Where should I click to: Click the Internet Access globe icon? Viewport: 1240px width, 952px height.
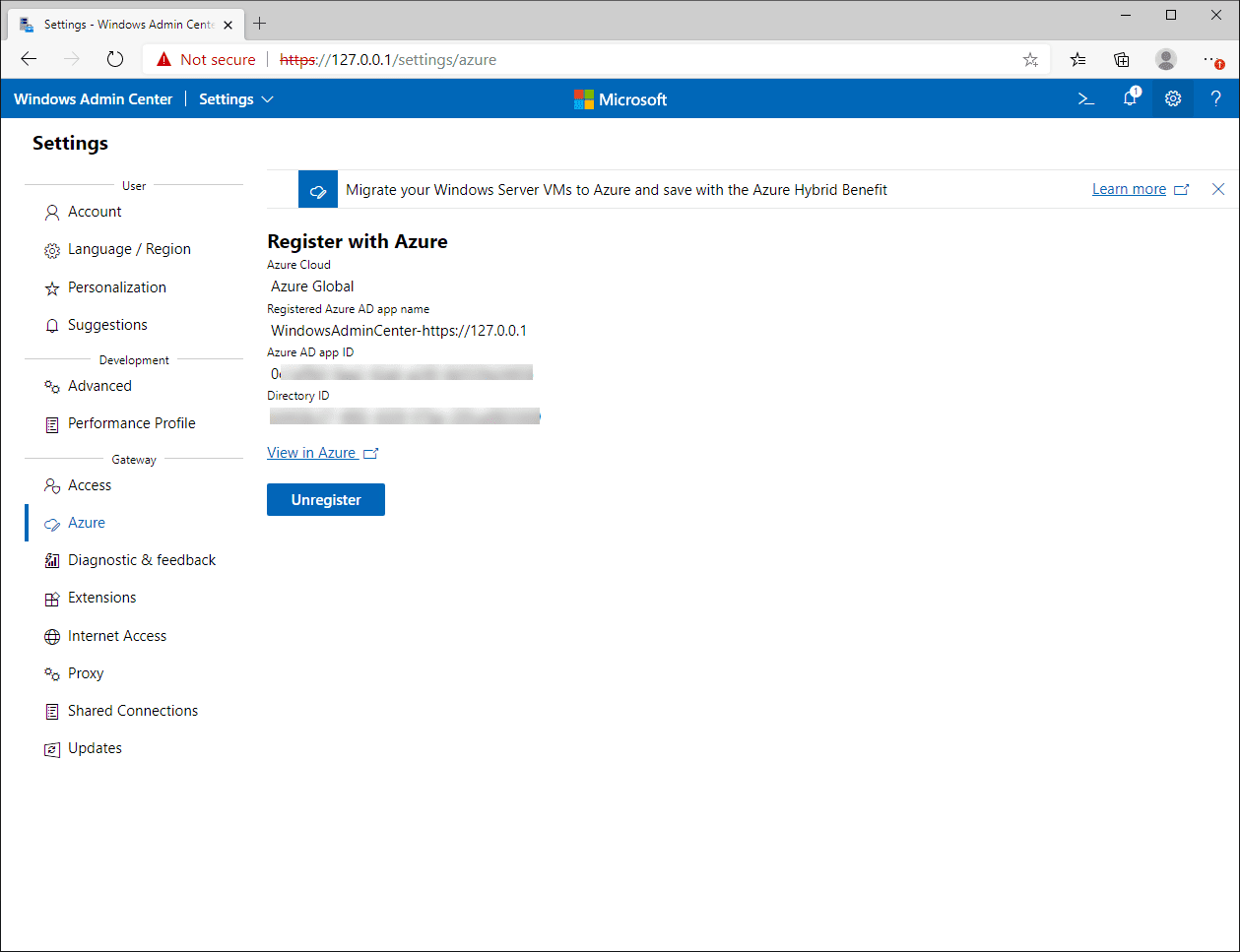click(51, 636)
